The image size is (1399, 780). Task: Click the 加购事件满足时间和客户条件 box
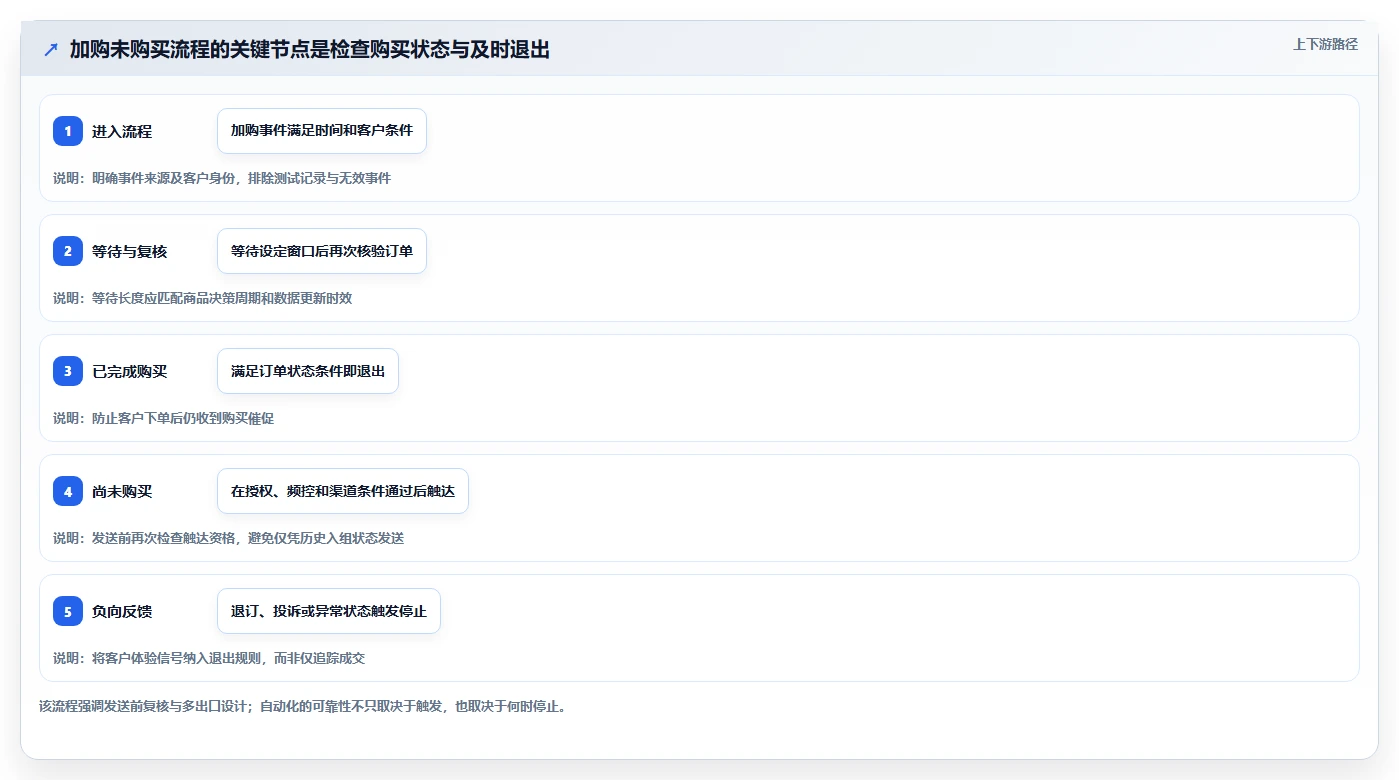322,131
